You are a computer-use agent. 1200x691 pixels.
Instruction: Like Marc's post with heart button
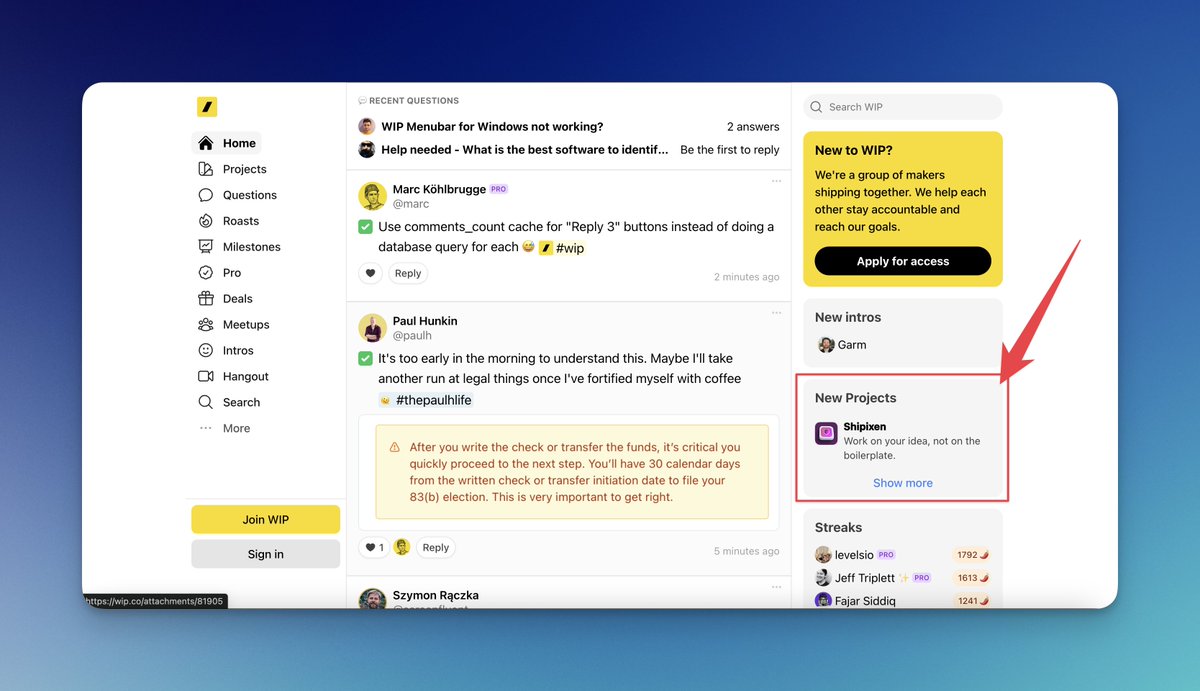(371, 273)
